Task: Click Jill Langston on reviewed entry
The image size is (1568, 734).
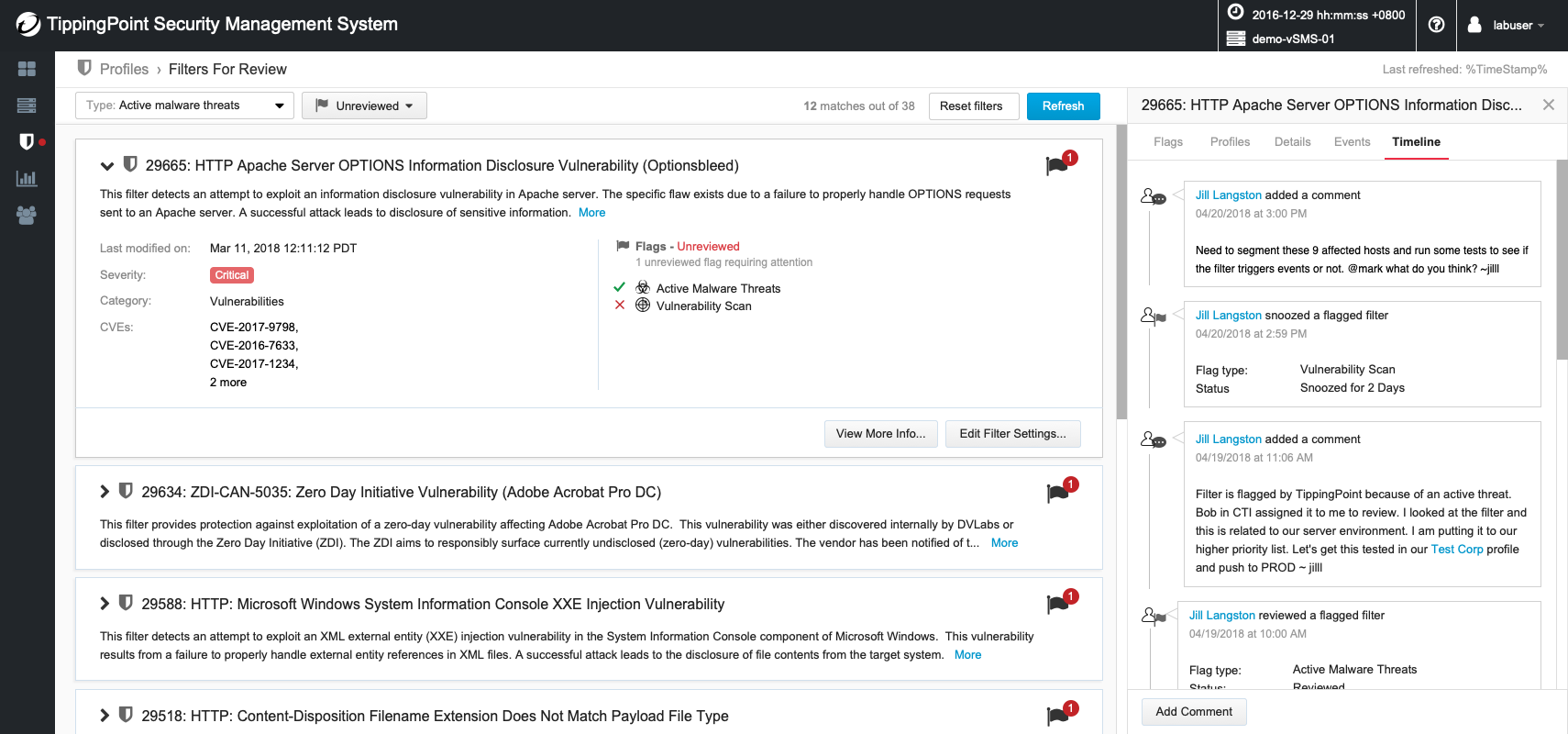Action: click(1222, 616)
